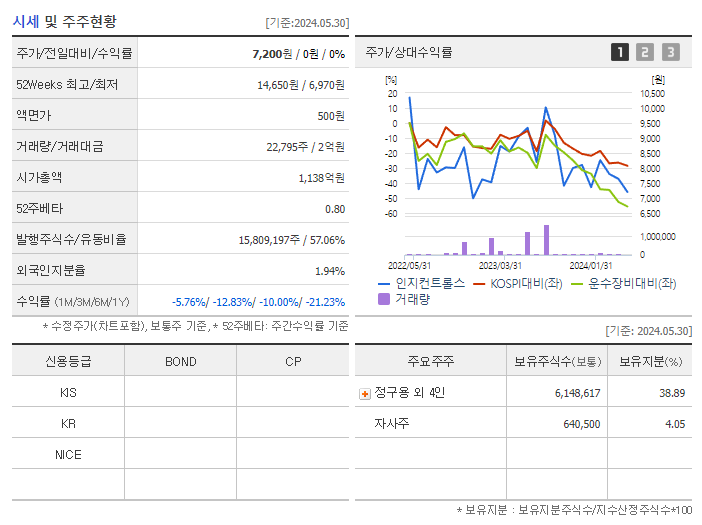Switch to chart tab 1
Screen dimensions: 702x525
(620, 52)
